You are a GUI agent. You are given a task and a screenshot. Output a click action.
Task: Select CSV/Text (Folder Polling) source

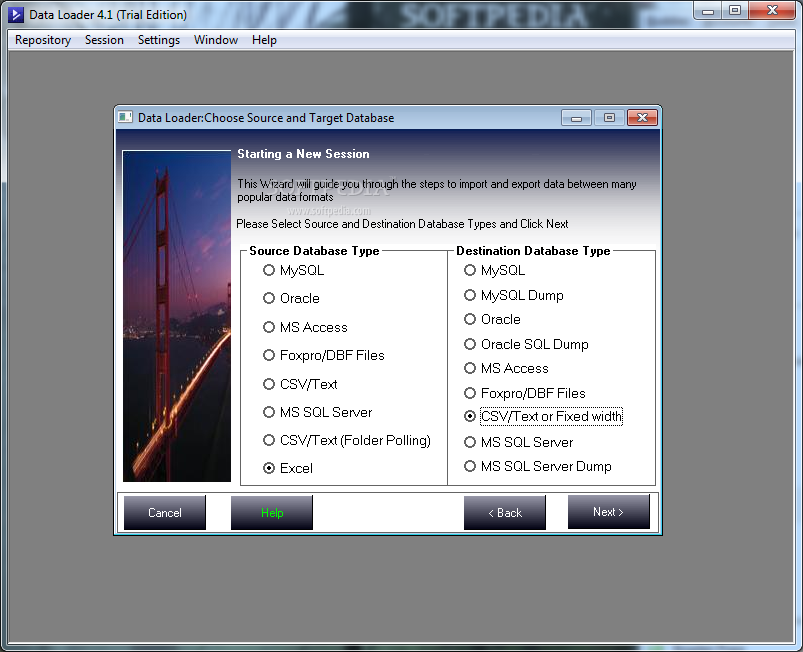[347, 440]
